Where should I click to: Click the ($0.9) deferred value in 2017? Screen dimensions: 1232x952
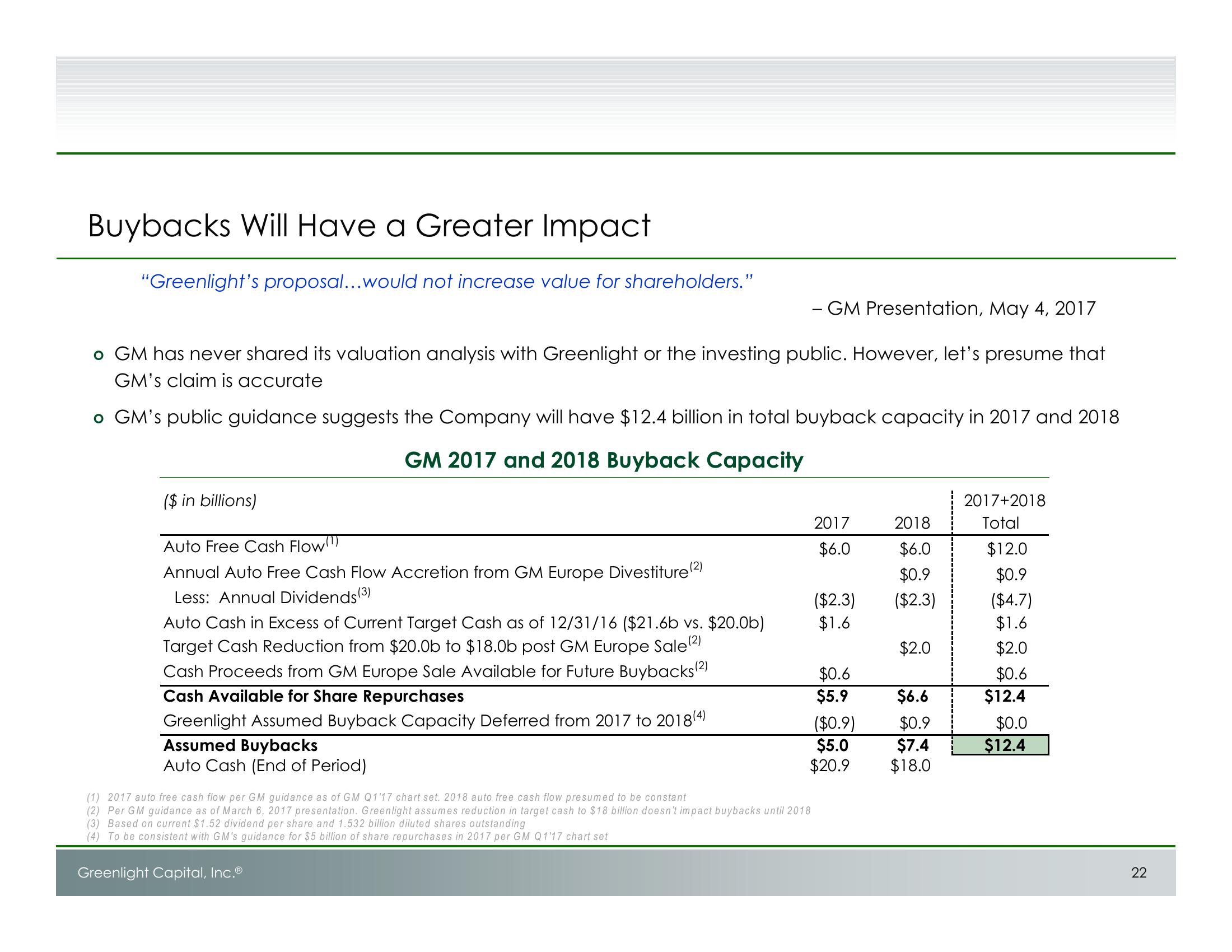coord(834,722)
